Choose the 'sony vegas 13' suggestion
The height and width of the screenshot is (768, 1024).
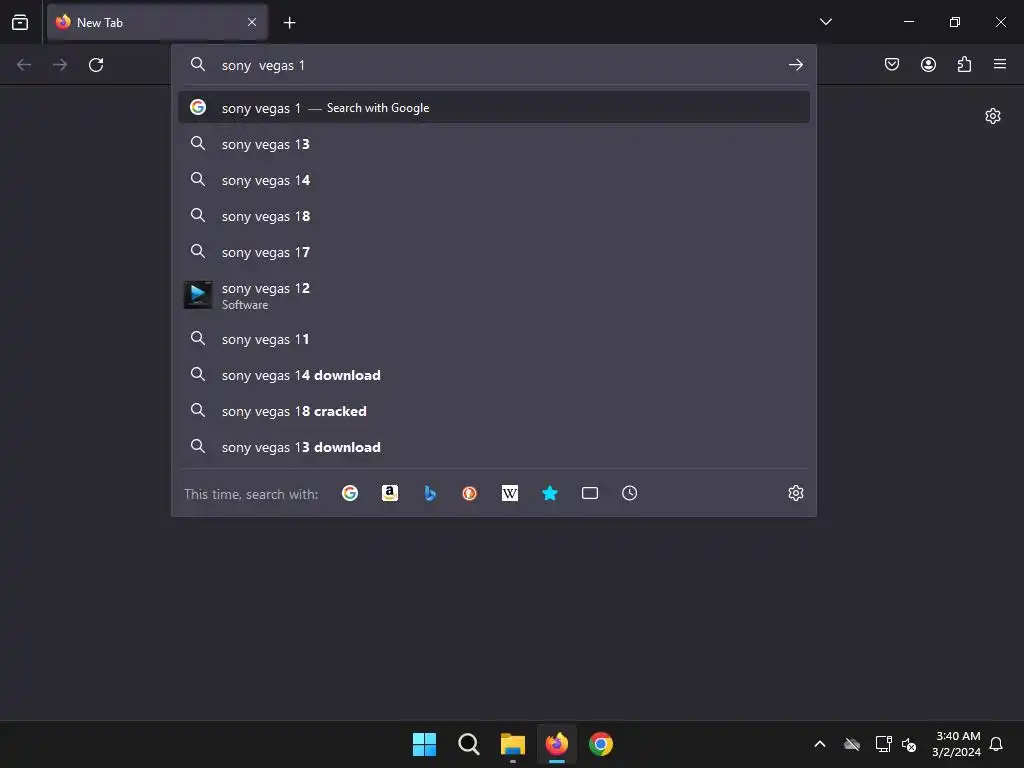pos(494,144)
